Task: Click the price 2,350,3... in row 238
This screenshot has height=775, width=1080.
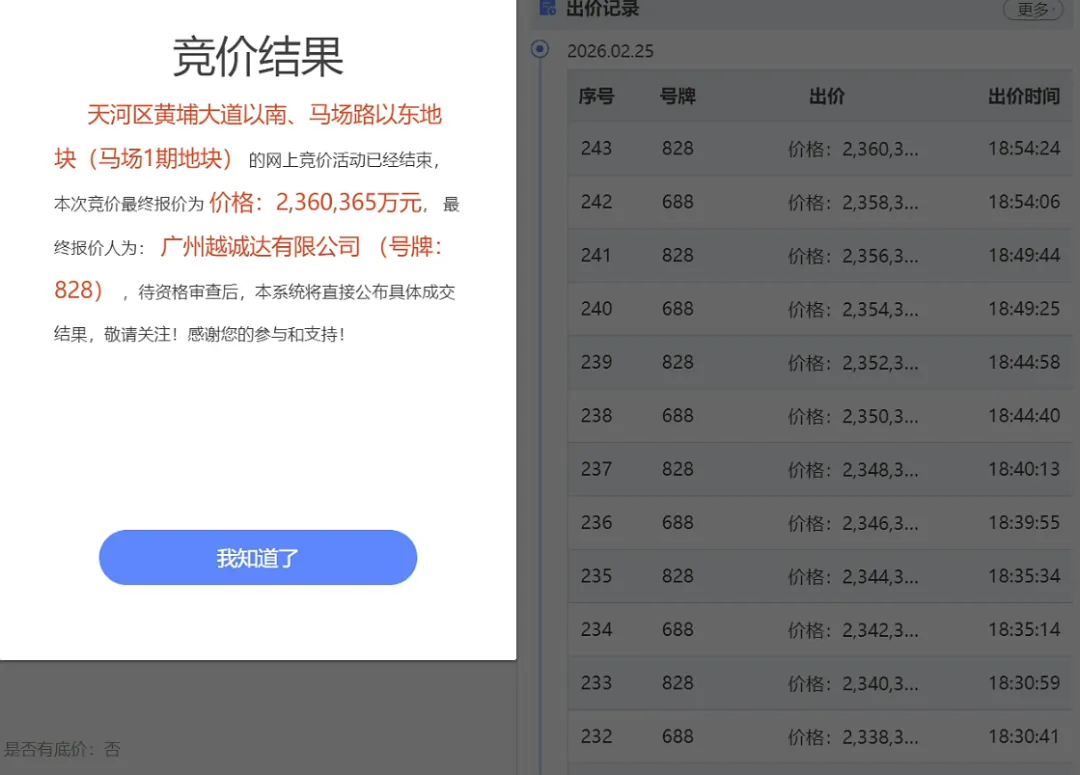Action: [x=853, y=416]
